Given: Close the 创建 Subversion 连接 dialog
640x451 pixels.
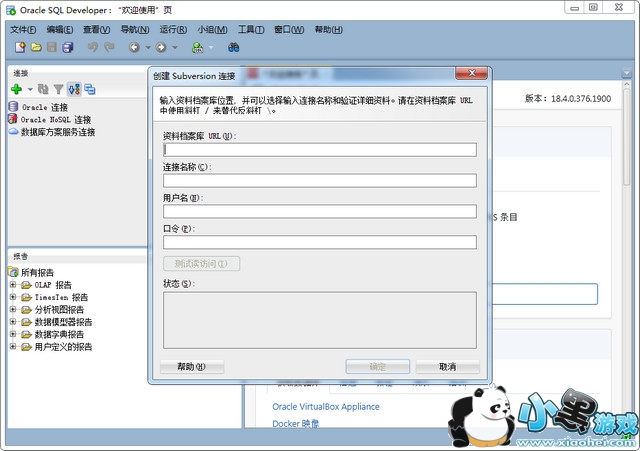Looking at the screenshot, I should pos(472,73).
